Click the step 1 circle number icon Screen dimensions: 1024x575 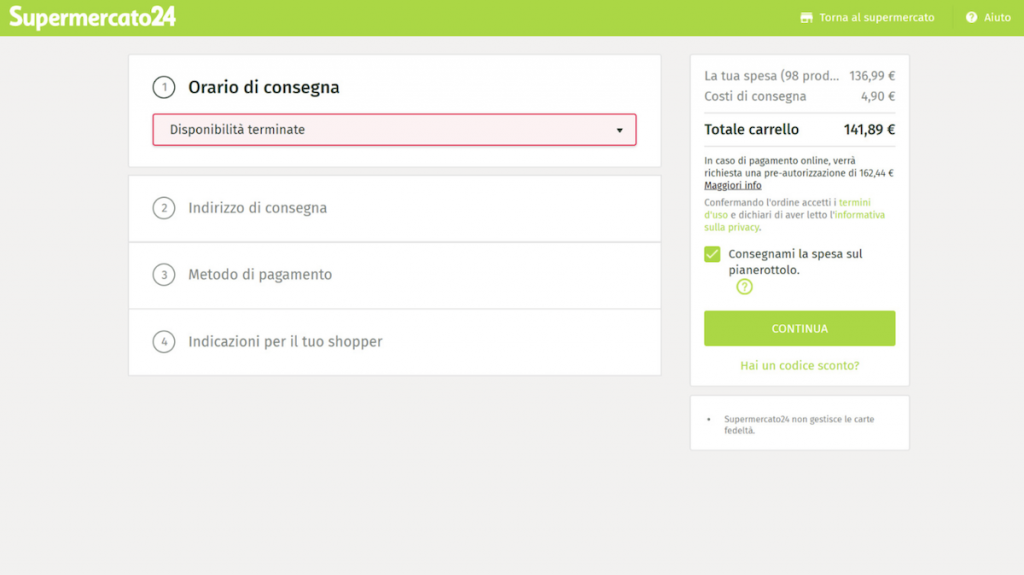(x=164, y=87)
